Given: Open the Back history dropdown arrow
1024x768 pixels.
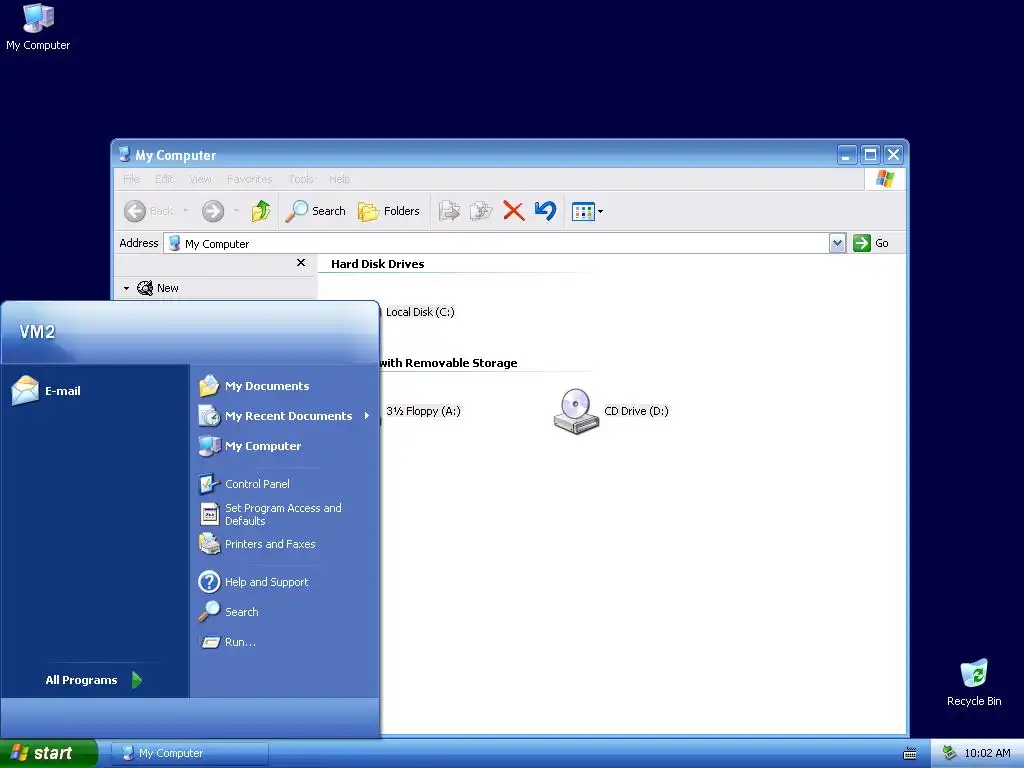Looking at the screenshot, I should 186,211.
